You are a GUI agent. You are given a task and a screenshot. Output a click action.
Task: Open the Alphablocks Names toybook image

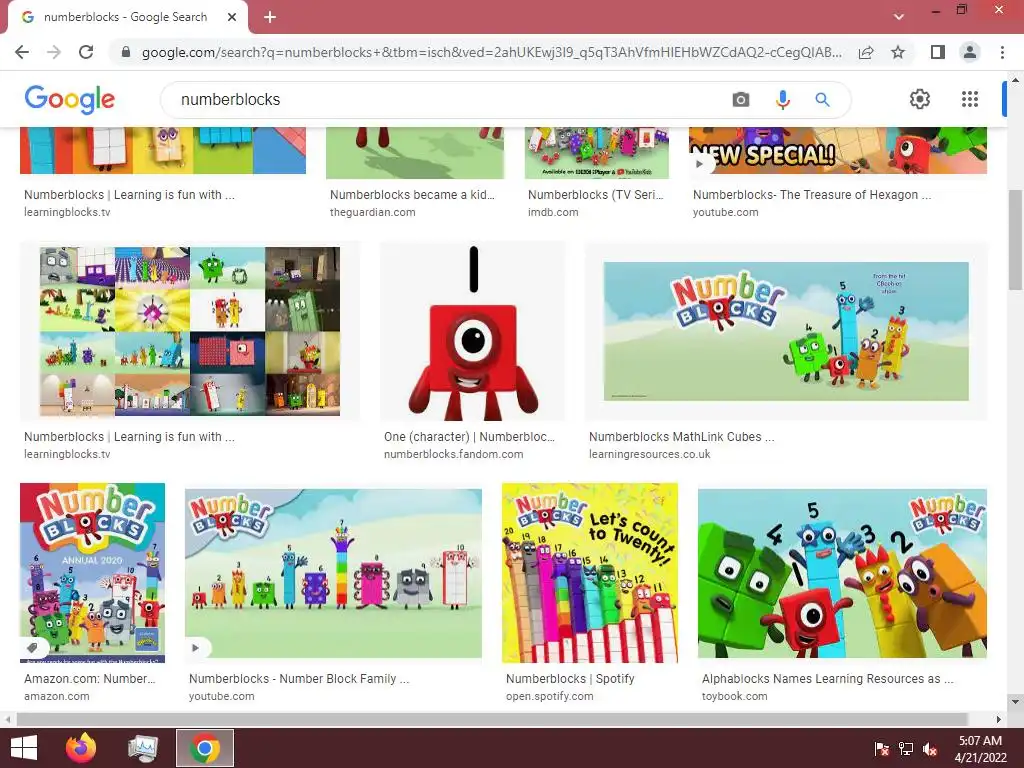842,573
